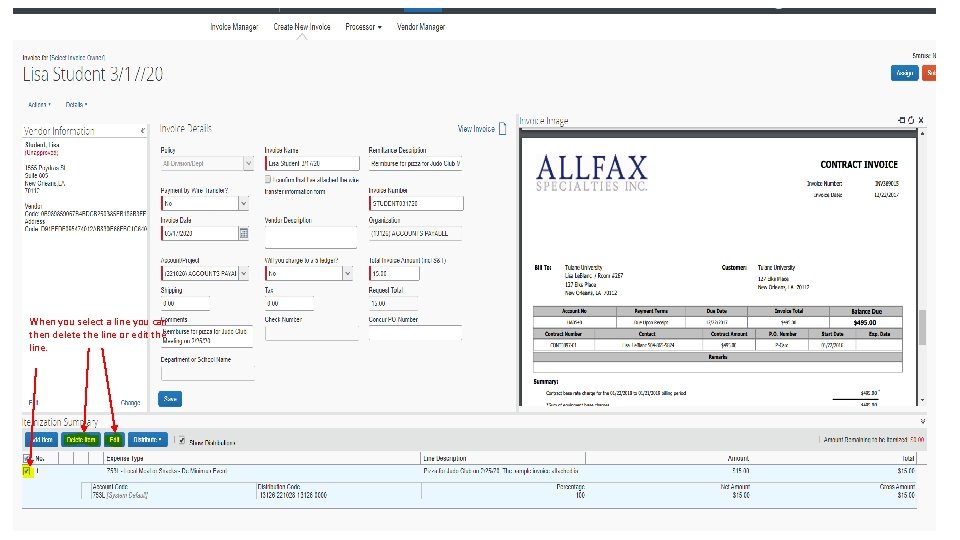Open the Invoice Date calendar picker
Image resolution: width=960 pixels, height=540 pixels.
(244, 233)
